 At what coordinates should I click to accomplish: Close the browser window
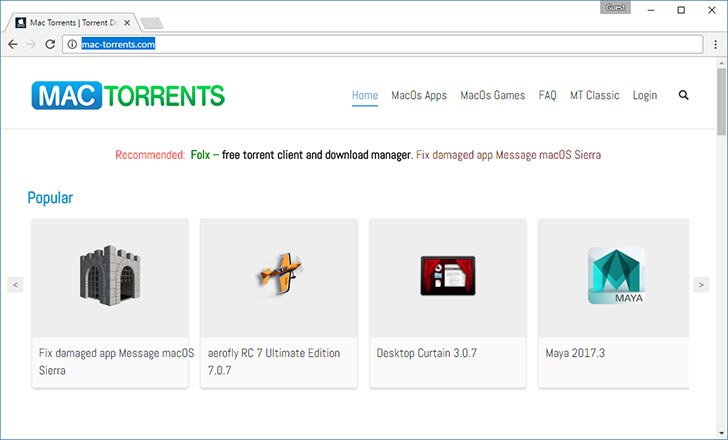pos(711,10)
